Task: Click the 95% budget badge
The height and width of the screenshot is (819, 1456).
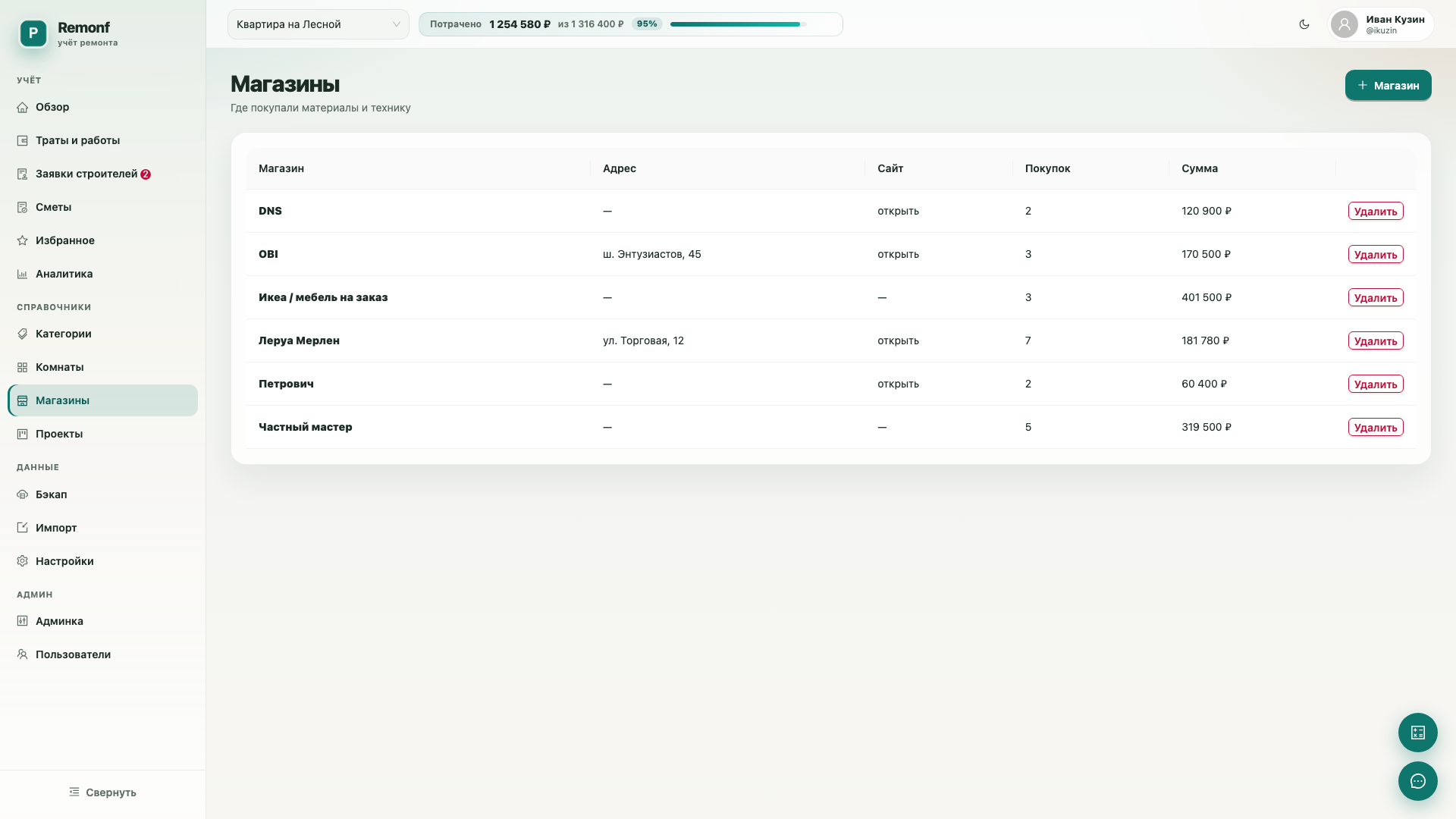Action: click(647, 24)
